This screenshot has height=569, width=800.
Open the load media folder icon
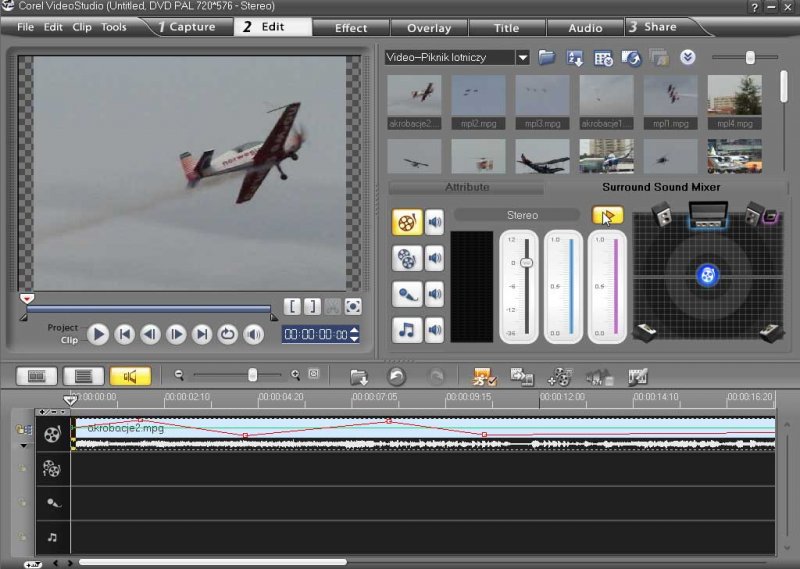[547, 58]
